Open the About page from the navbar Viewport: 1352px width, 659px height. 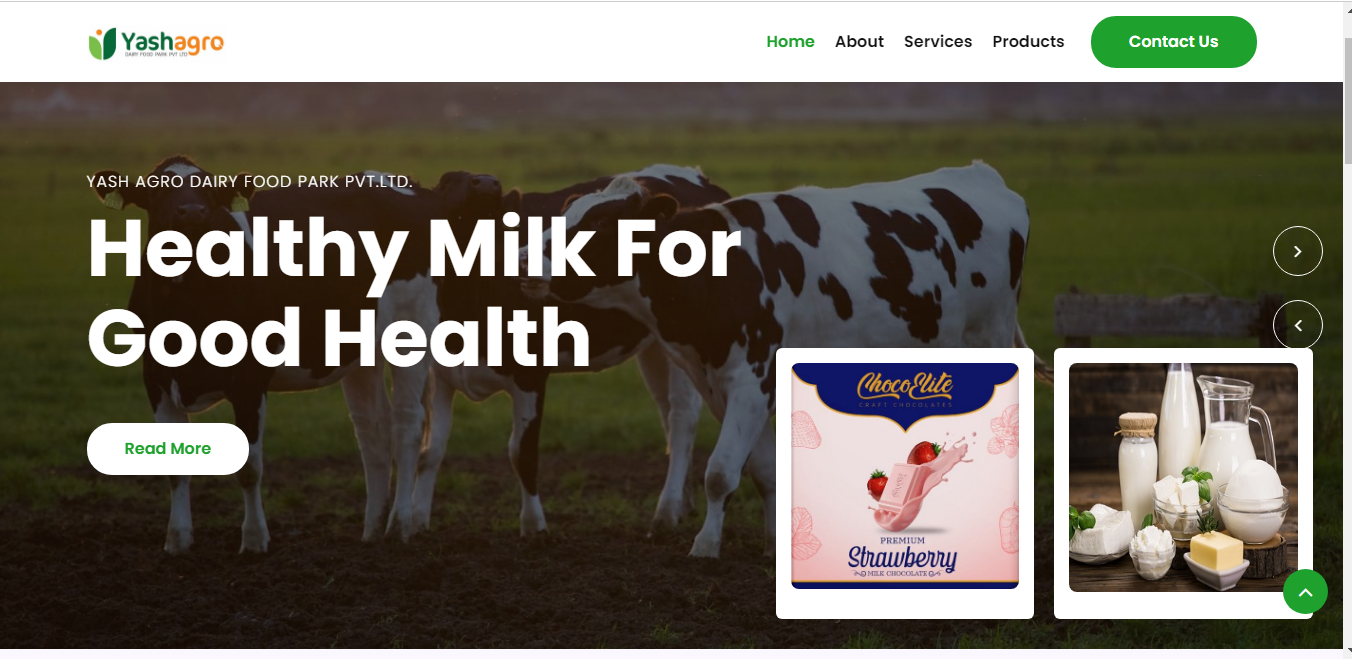pos(859,42)
